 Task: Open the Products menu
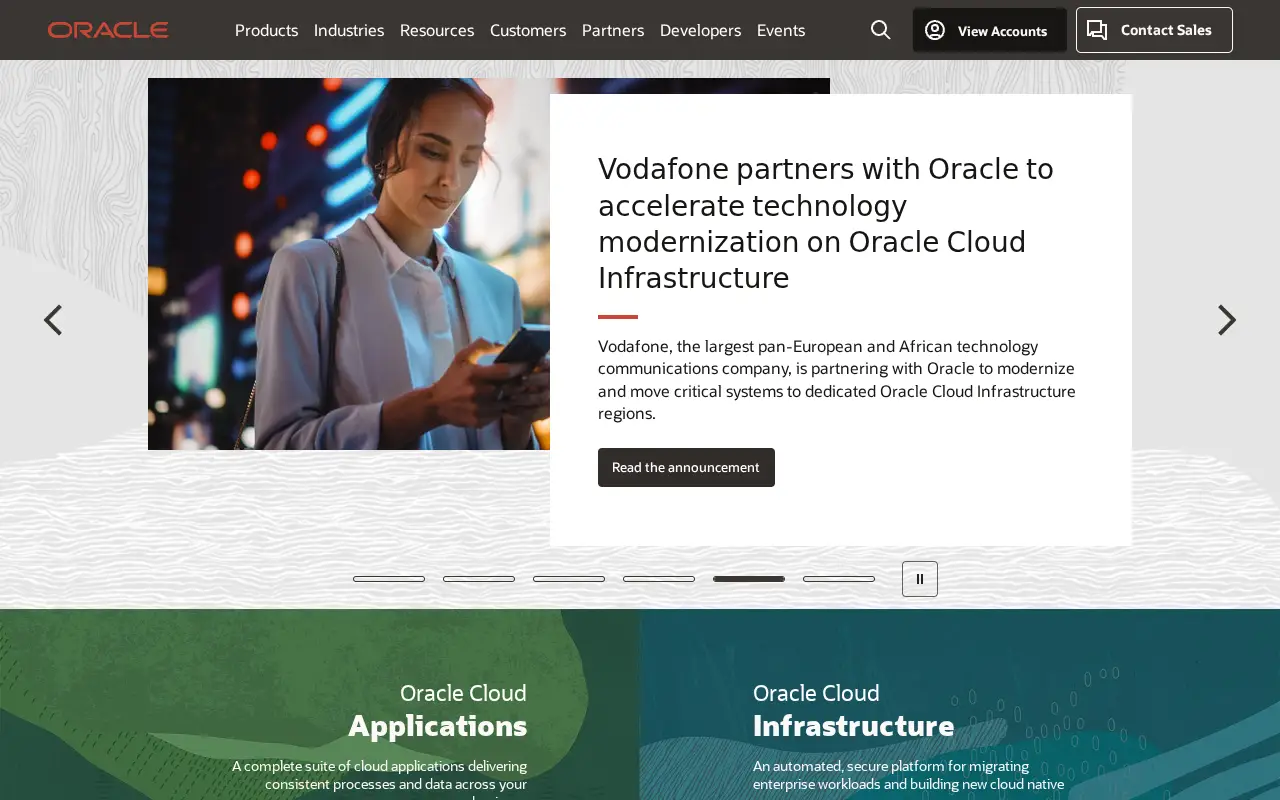click(266, 30)
